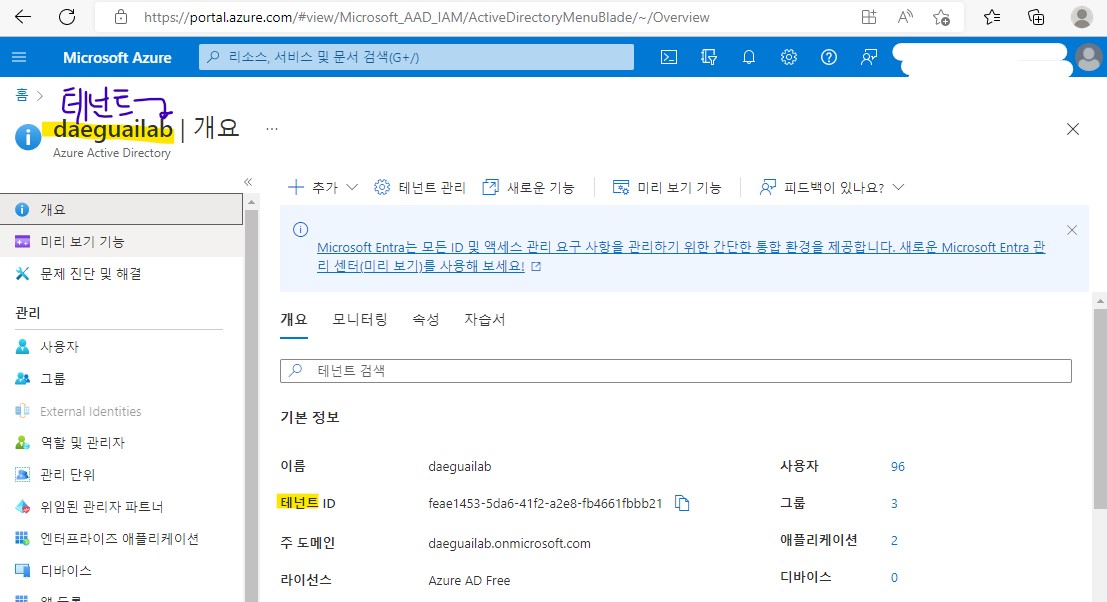
Task: Open the device count link 0
Action: pos(894,577)
